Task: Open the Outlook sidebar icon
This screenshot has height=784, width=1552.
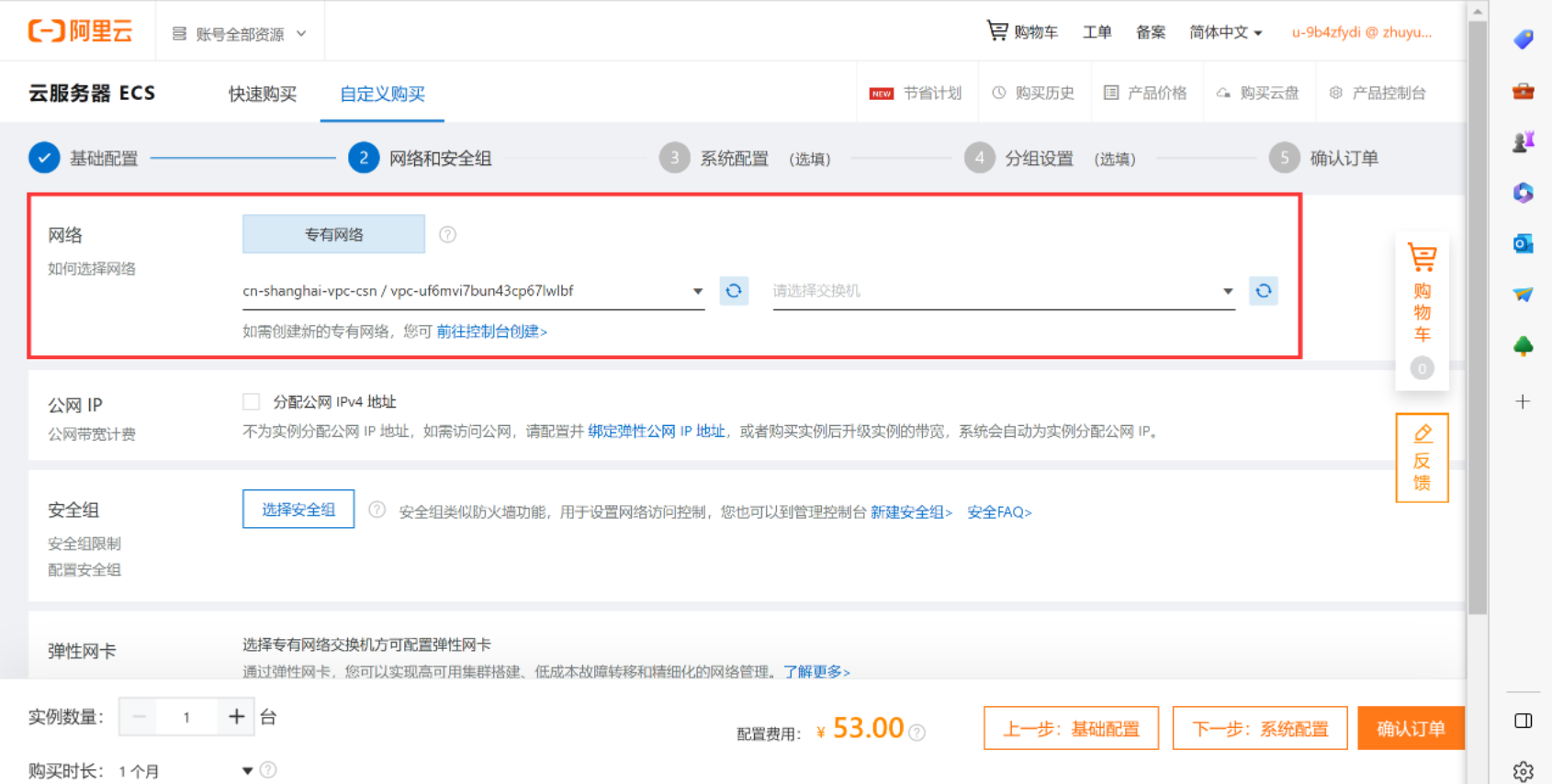Action: coord(1524,243)
